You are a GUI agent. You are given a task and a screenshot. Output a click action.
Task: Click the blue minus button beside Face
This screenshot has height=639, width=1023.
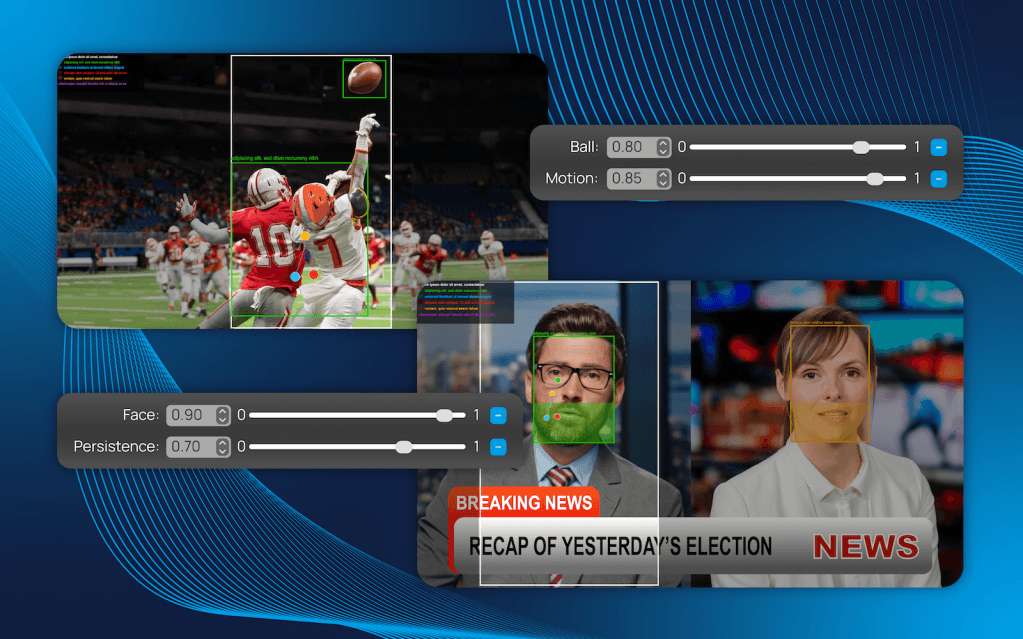click(x=498, y=415)
